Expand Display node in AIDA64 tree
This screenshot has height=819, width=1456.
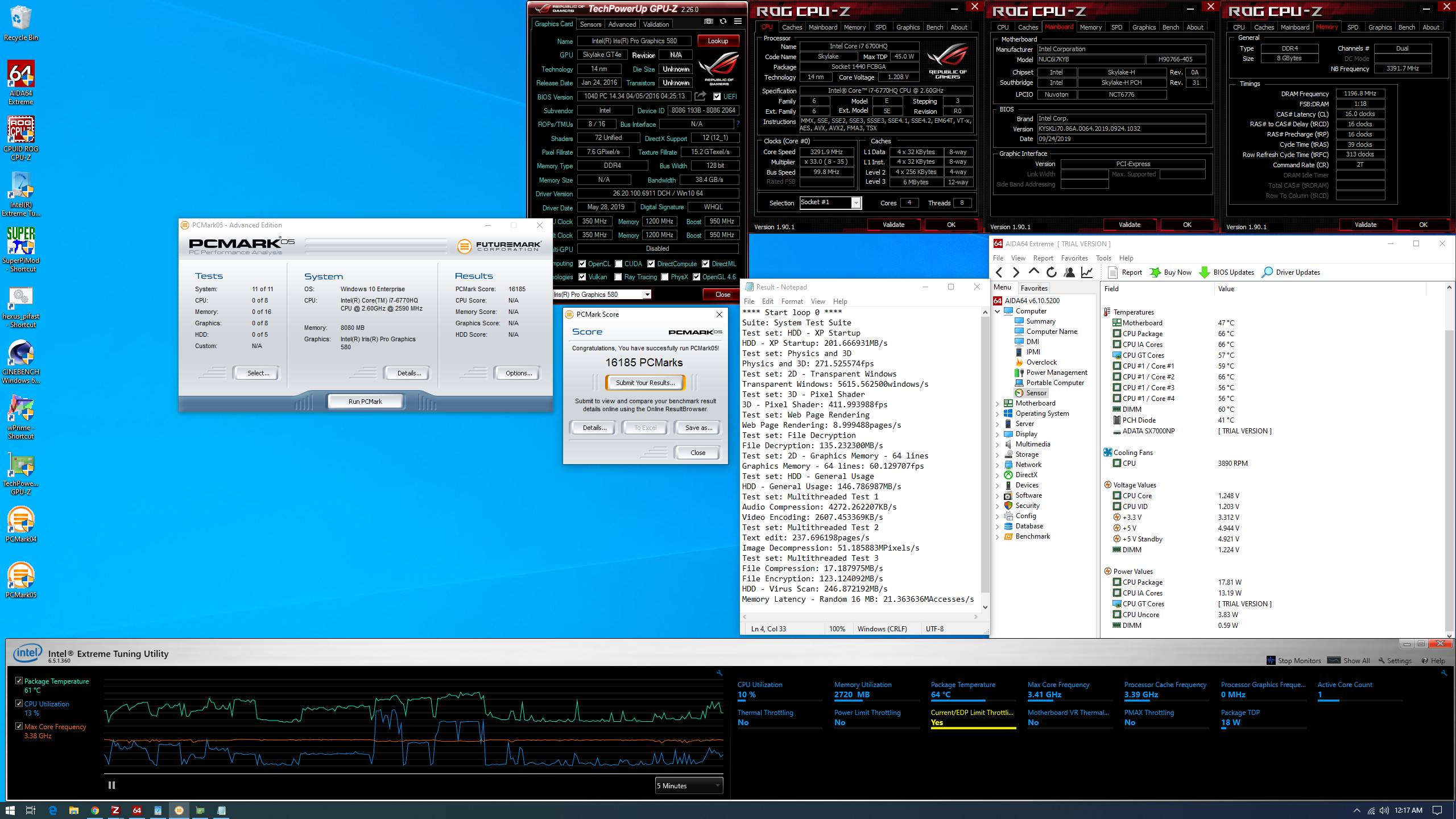click(x=997, y=434)
